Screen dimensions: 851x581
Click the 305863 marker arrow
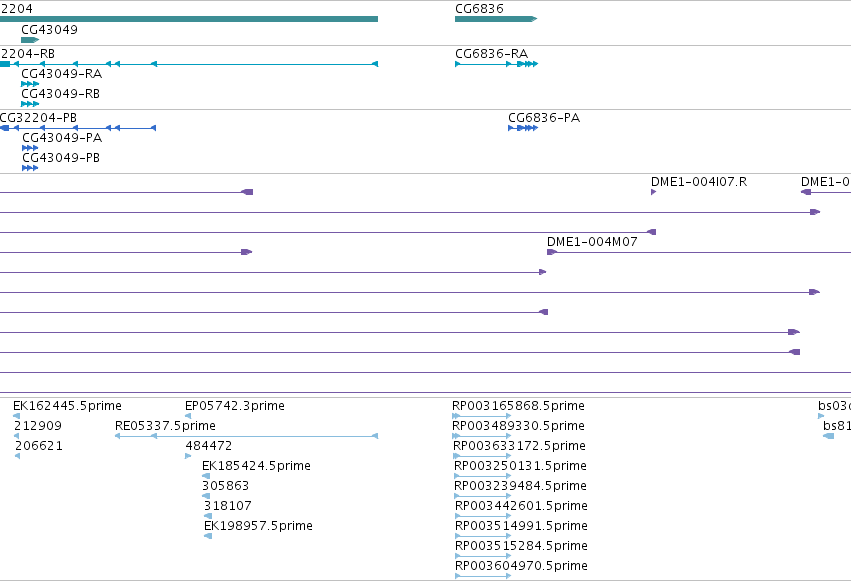[206, 496]
